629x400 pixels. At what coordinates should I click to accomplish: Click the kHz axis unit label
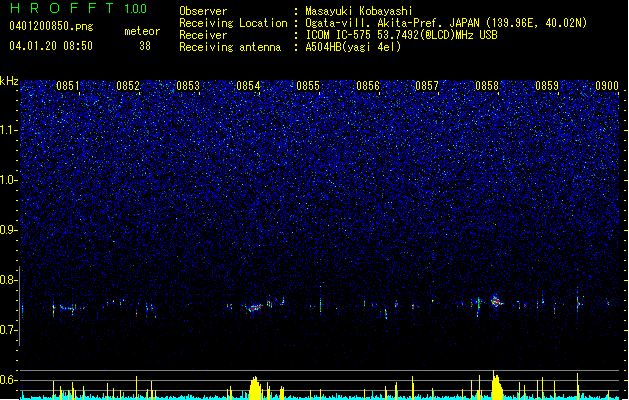click(x=9, y=81)
